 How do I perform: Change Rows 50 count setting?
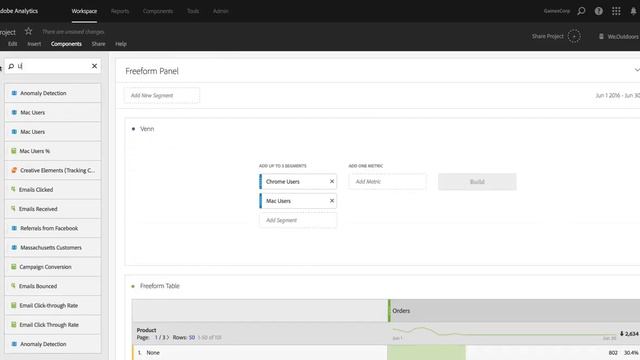click(x=192, y=338)
